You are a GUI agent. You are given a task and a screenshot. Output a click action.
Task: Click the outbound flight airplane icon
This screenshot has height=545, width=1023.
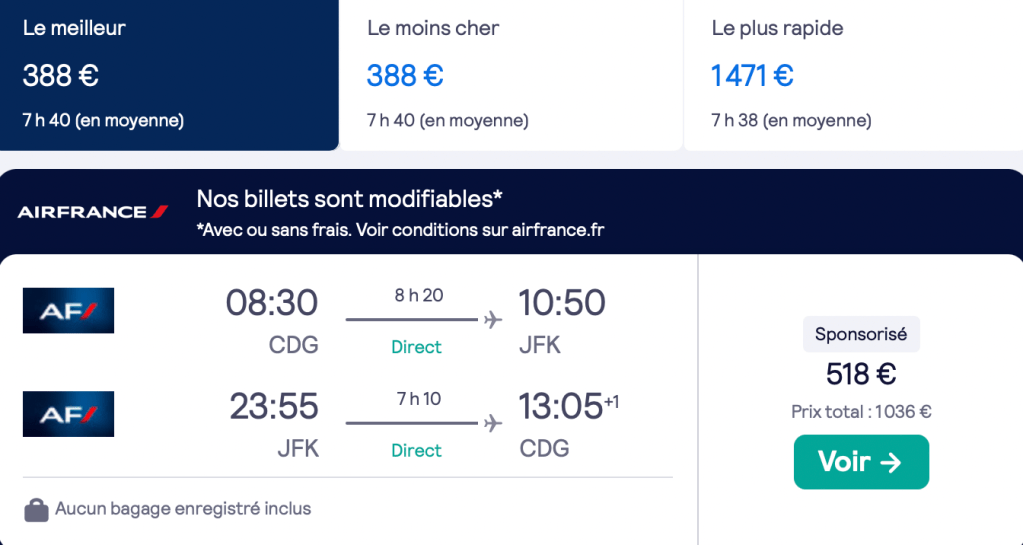tap(492, 320)
